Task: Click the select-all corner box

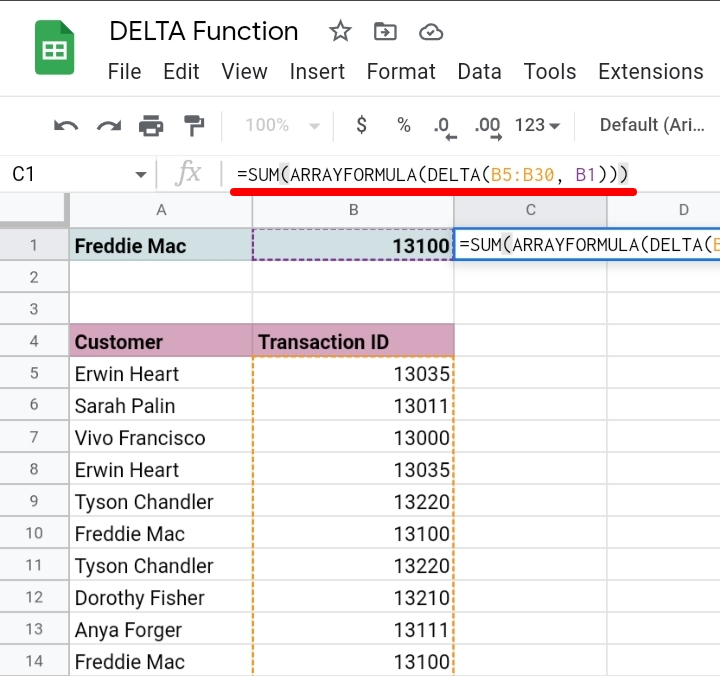Action: tap(34, 210)
